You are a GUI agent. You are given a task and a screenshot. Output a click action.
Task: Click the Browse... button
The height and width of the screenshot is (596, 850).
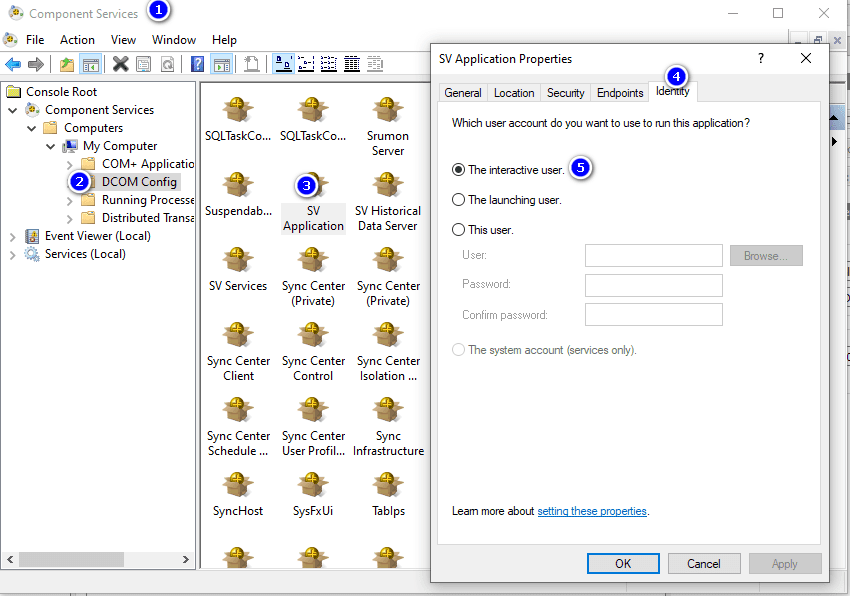click(766, 255)
